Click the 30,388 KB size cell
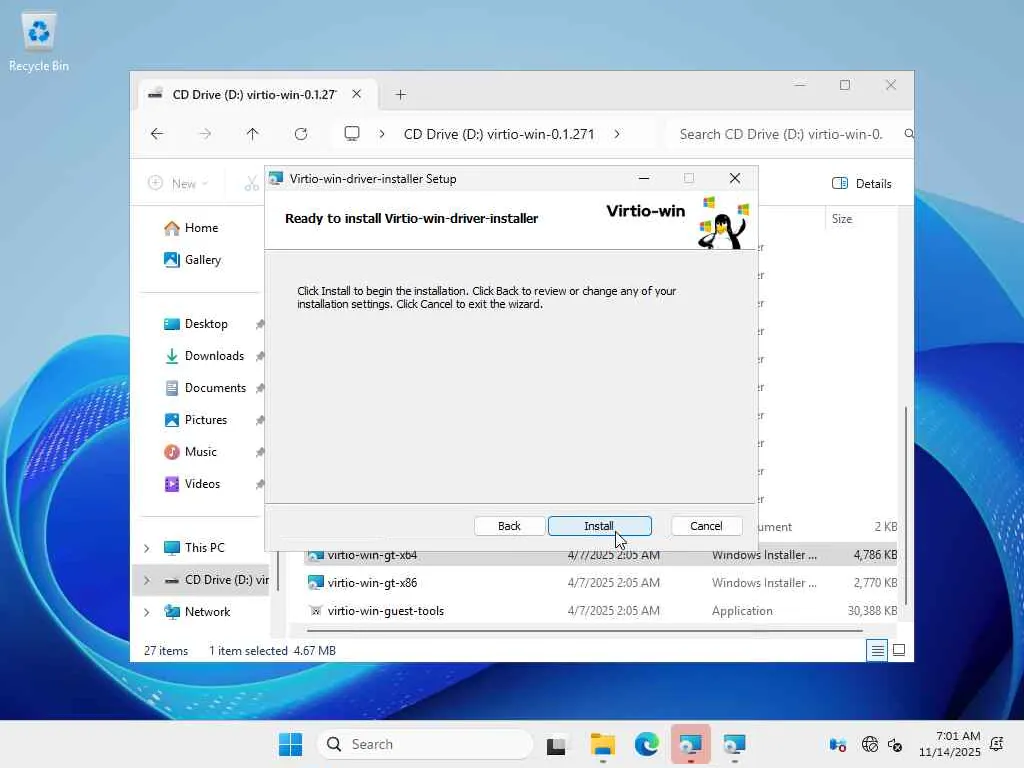This screenshot has height=768, width=1024. click(872, 611)
